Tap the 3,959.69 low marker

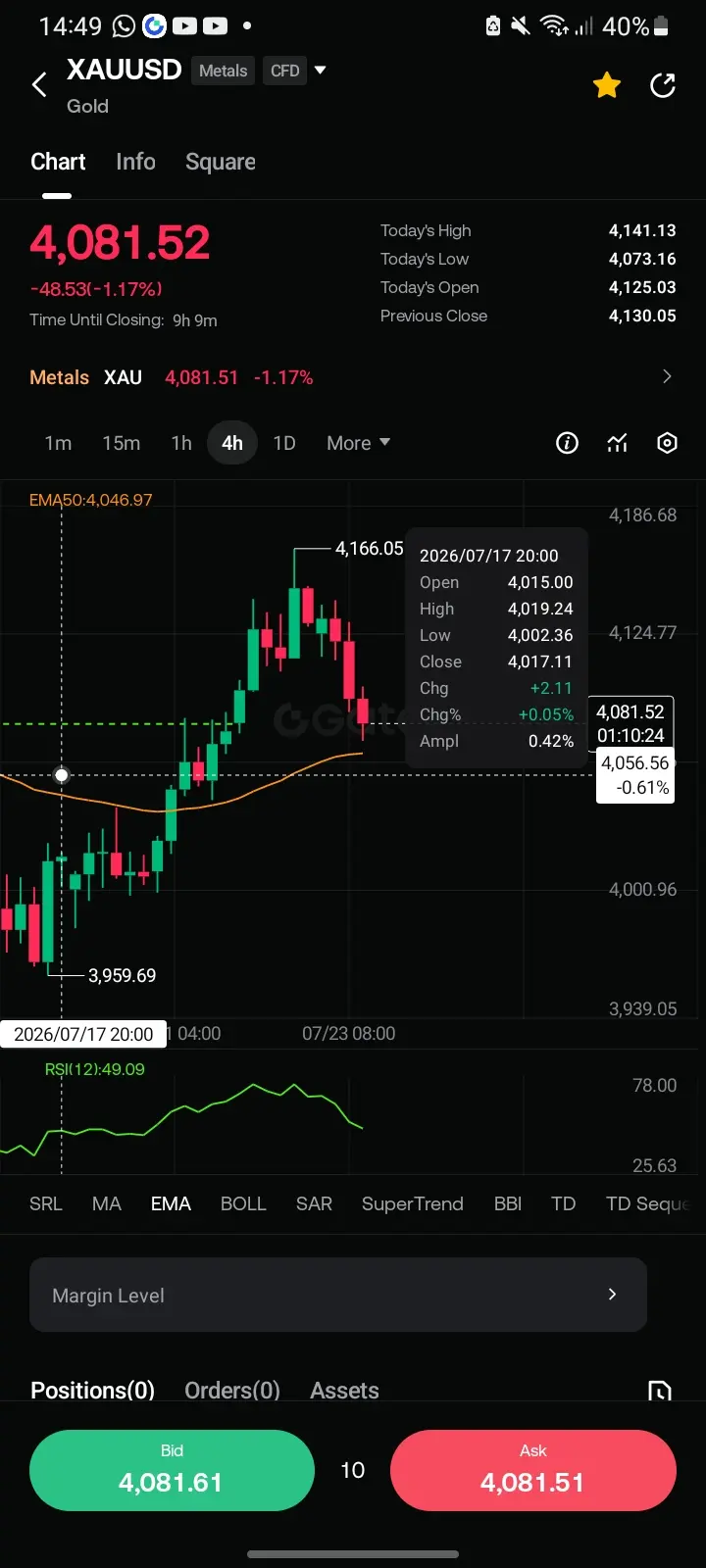[x=123, y=975]
